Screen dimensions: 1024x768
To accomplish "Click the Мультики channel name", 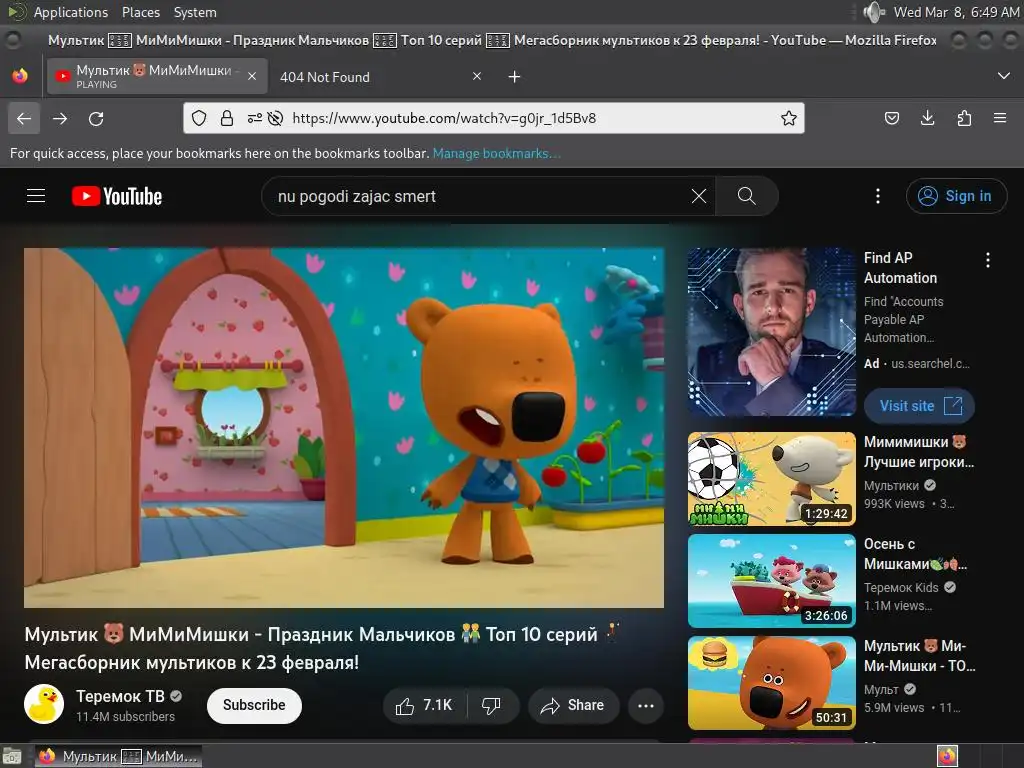I will (x=891, y=486).
